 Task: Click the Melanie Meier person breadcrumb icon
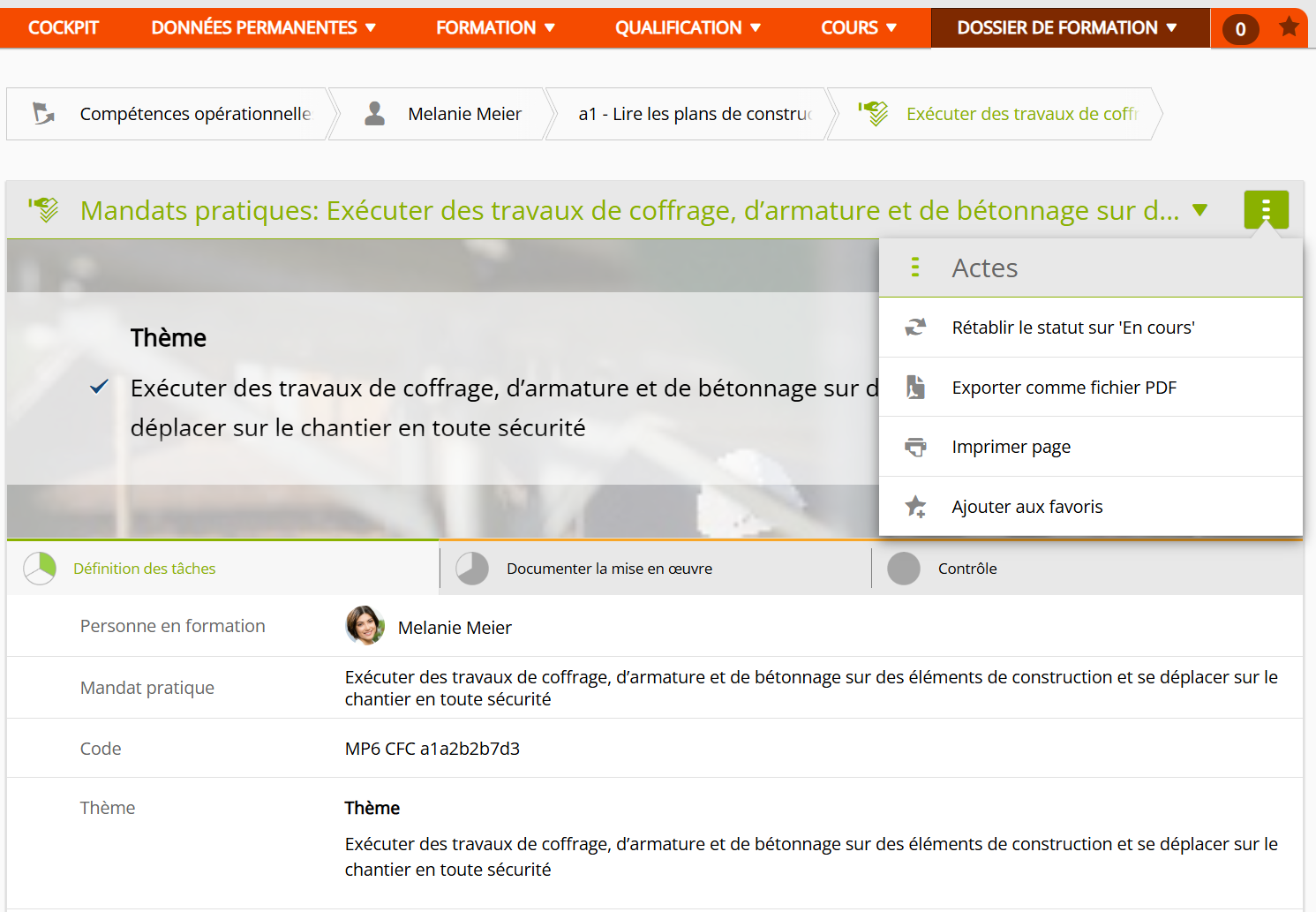click(375, 114)
